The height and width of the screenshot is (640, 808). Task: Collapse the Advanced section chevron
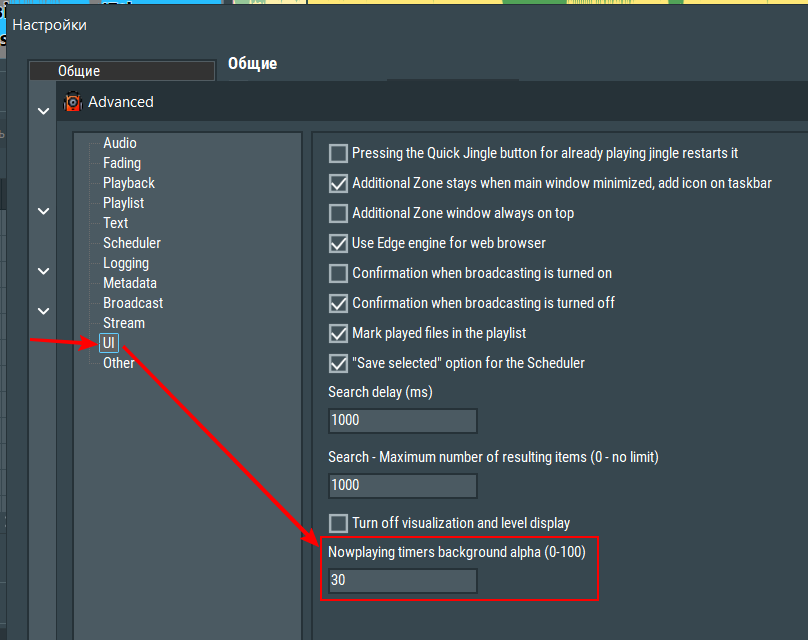click(x=43, y=111)
